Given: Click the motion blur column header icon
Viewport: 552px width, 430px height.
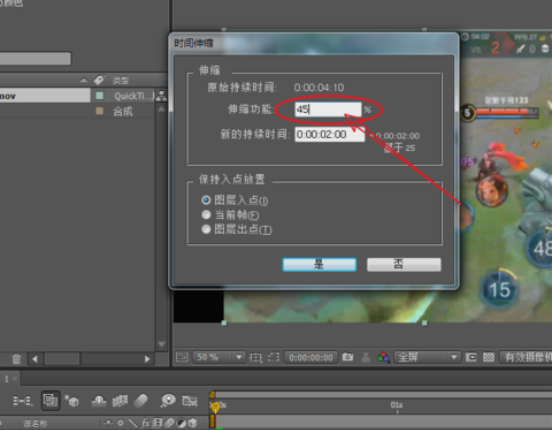Looking at the screenshot, I should pyautogui.click(x=169, y=423).
